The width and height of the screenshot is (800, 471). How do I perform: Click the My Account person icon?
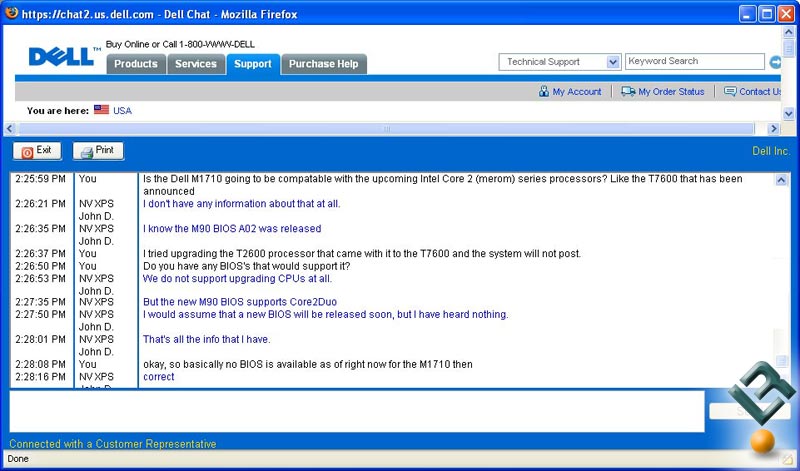tap(544, 91)
